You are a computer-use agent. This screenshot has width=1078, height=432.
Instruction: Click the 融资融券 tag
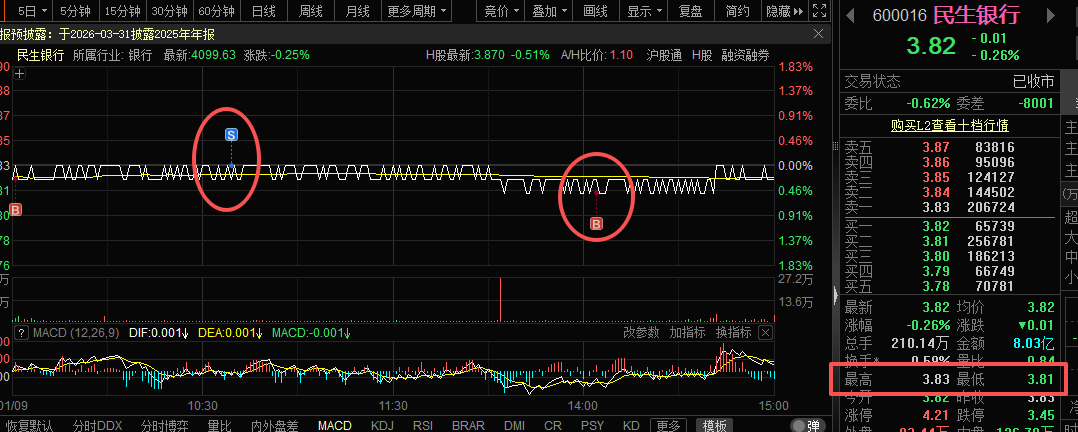(x=745, y=55)
